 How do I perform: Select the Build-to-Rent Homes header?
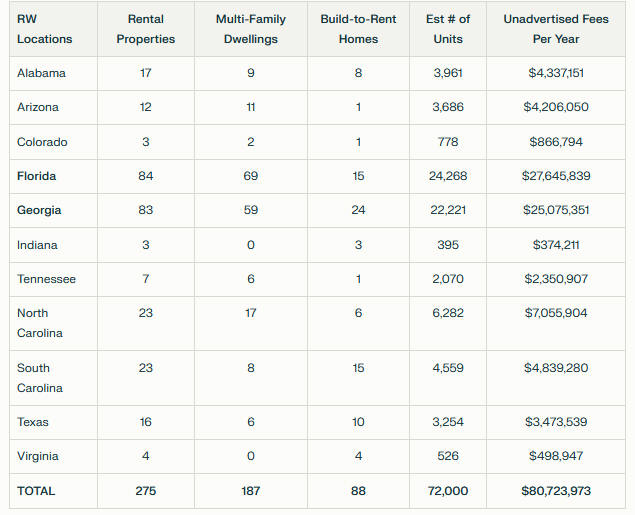coord(358,29)
